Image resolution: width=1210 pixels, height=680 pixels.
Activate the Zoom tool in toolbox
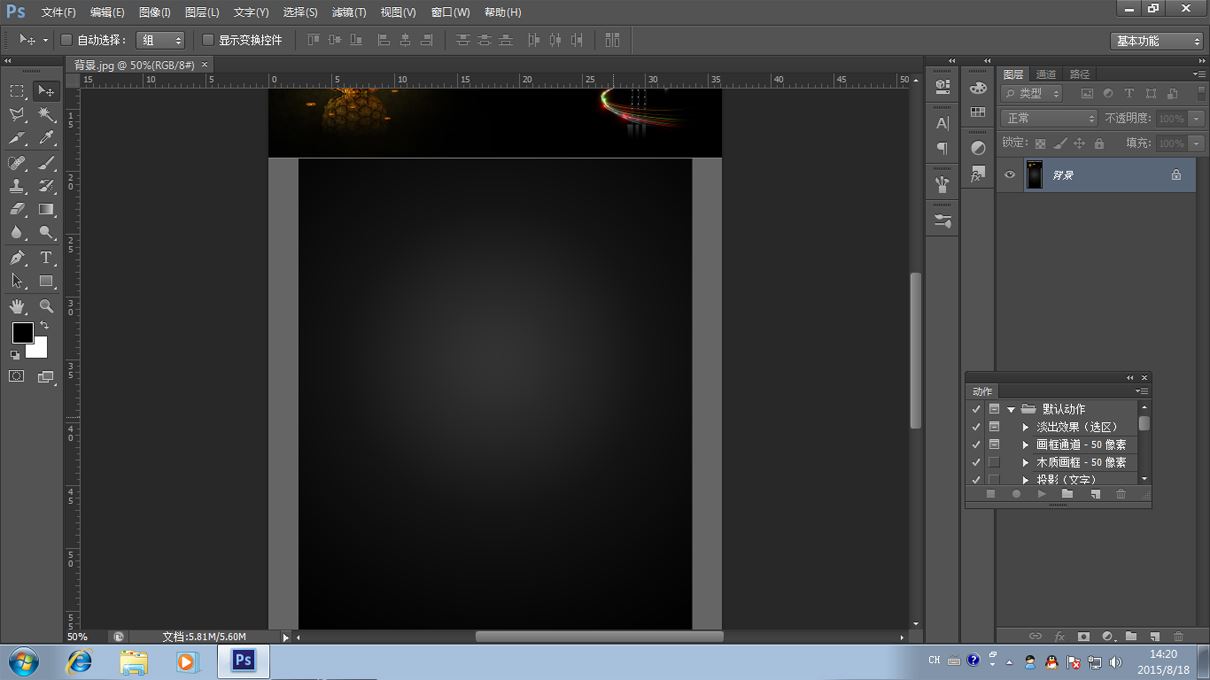click(46, 306)
